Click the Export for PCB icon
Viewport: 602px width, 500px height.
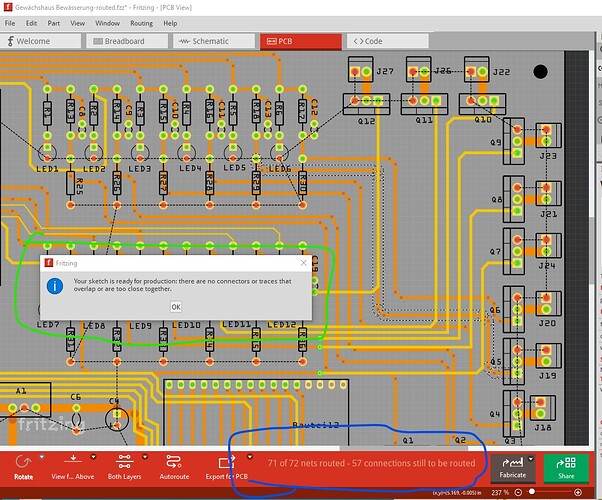coord(225,462)
